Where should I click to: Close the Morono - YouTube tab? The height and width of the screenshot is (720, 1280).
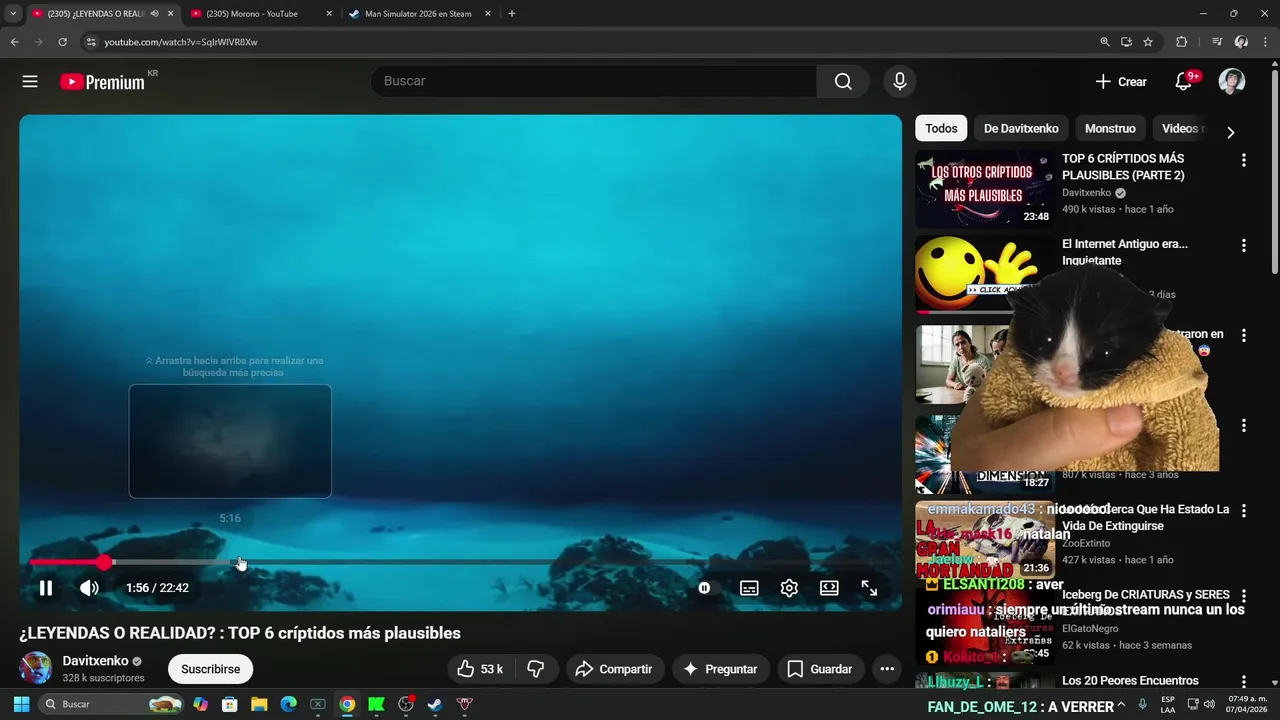(329, 14)
